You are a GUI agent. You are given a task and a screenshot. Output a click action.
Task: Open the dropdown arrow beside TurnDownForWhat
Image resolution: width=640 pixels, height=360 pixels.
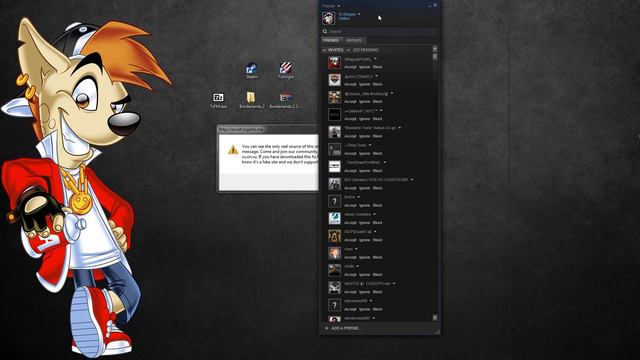(384, 162)
